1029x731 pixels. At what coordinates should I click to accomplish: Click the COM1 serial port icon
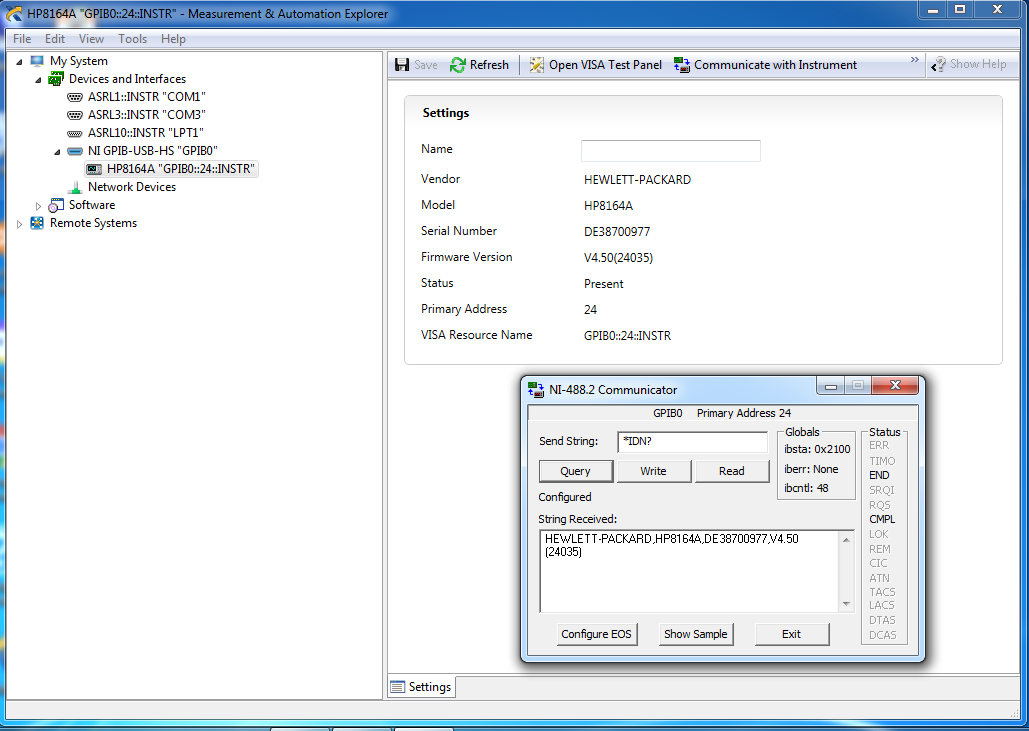point(75,97)
